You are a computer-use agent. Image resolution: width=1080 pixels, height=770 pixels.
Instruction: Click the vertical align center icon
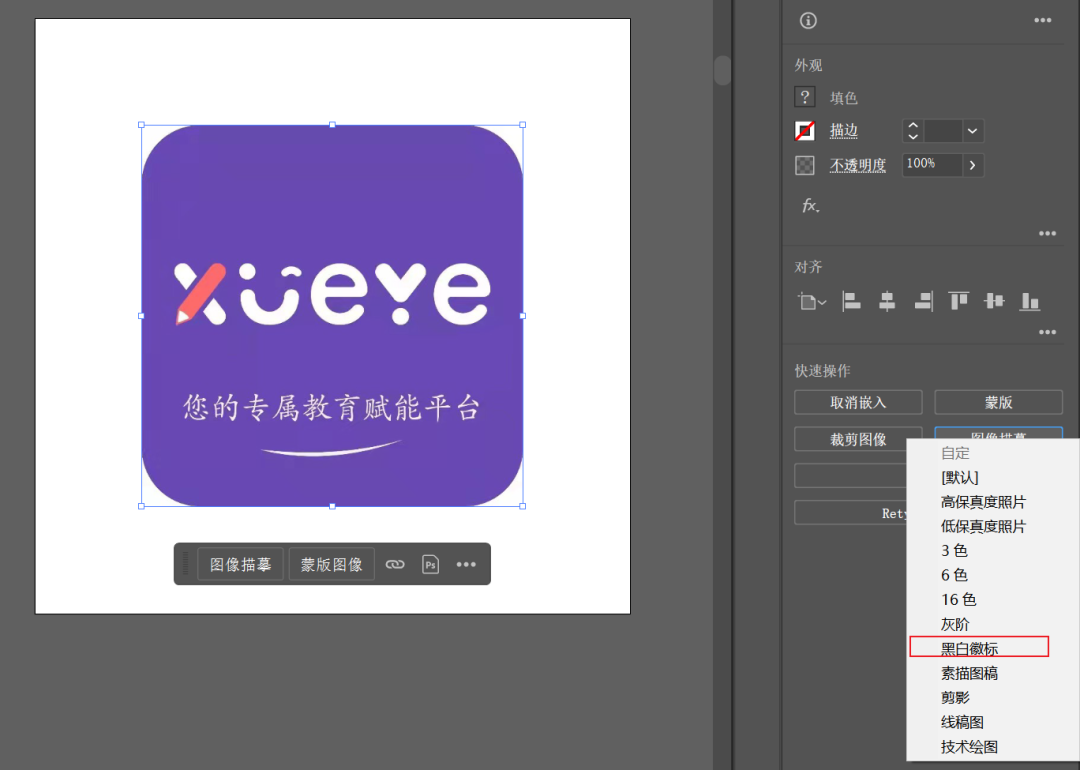(994, 301)
